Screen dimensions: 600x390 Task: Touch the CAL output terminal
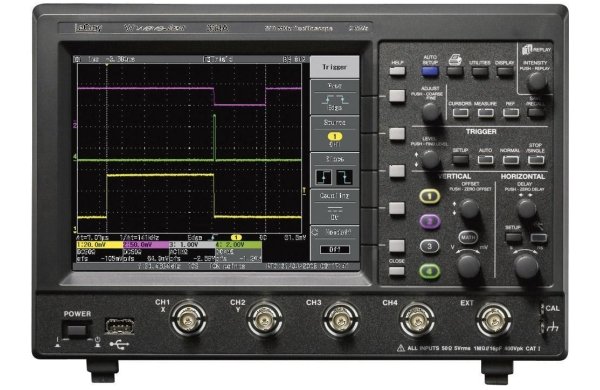543,309
